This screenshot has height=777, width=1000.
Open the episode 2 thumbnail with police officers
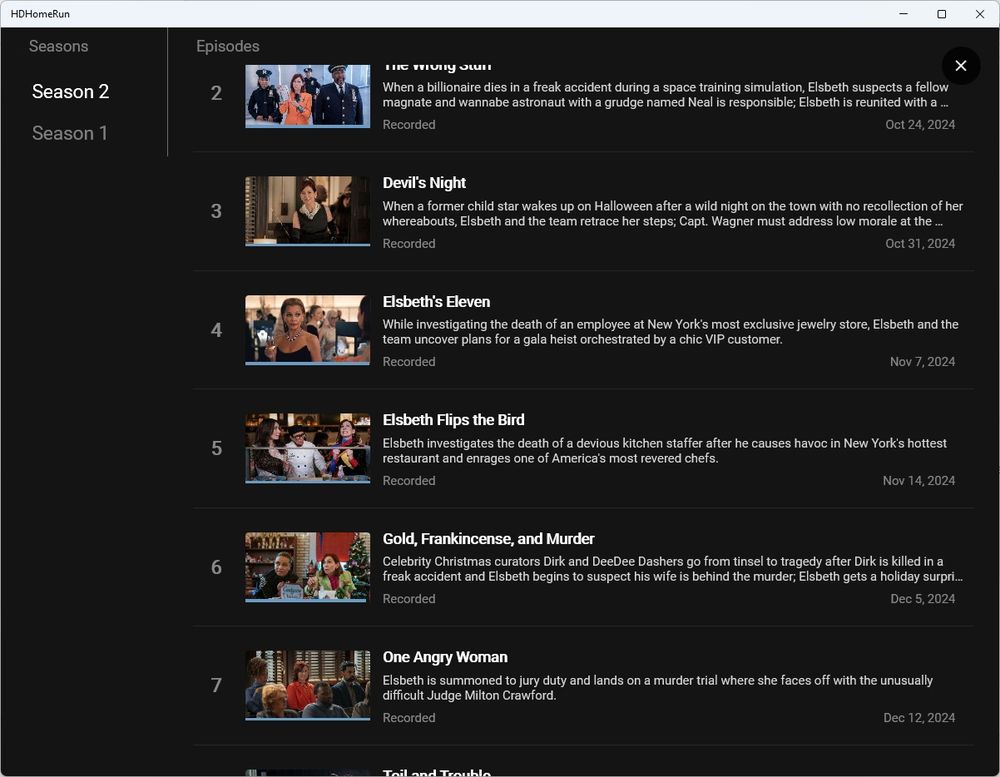(307, 96)
